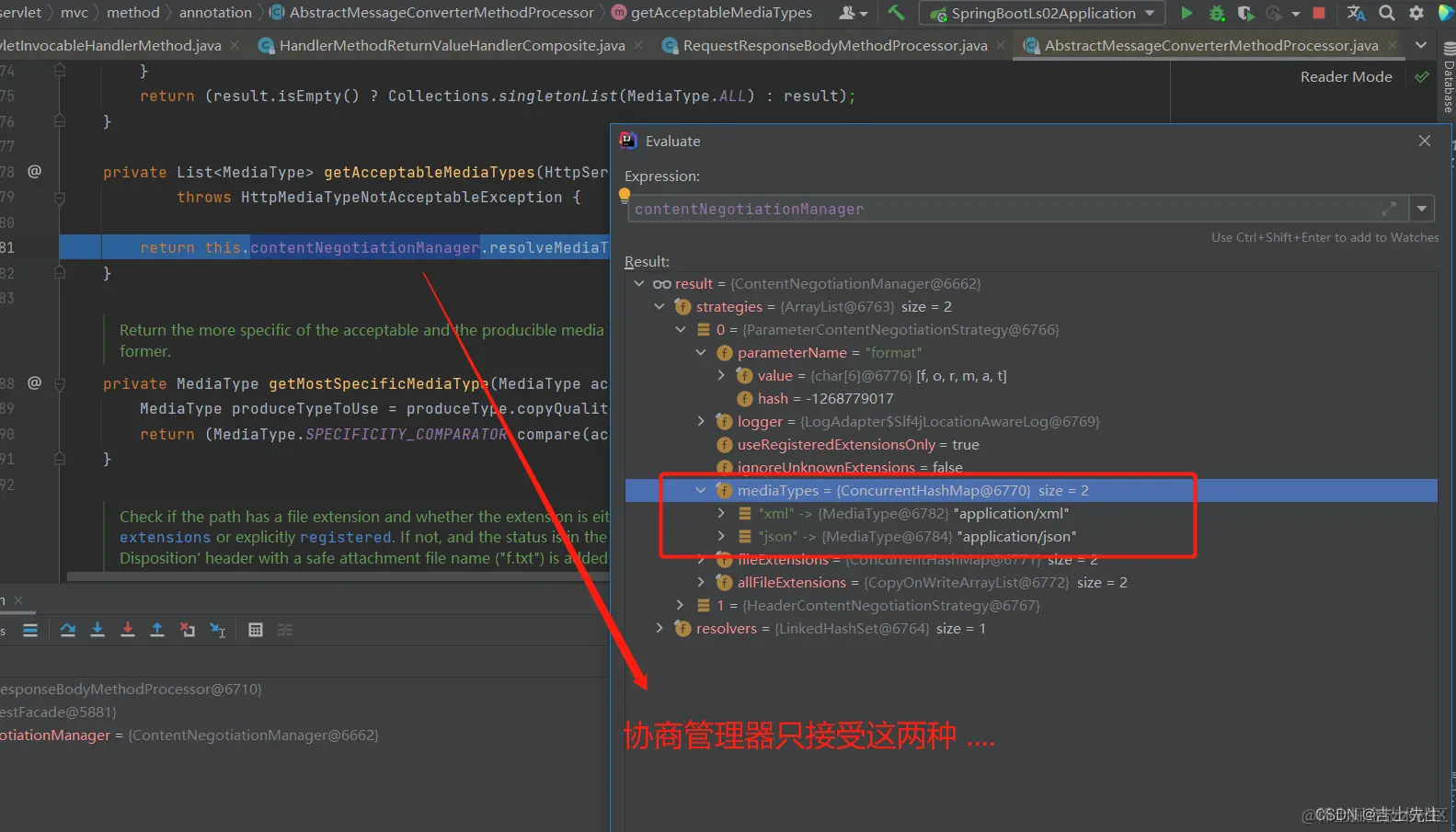Screen dimensions: 1456x832
Task: Stop the running process with the red square
Action: 1319,13
